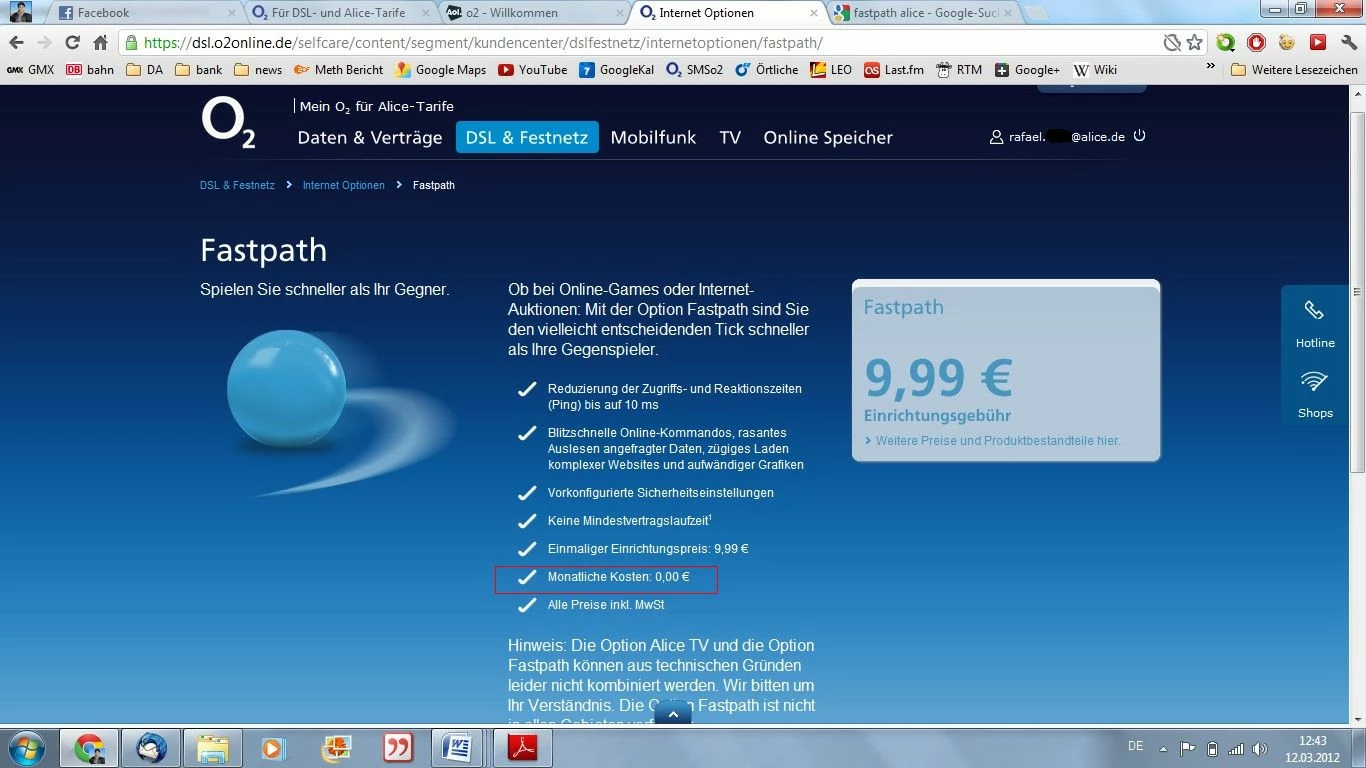Click the Action Center flag icon in the tray
1366x768 pixels.
click(1188, 748)
